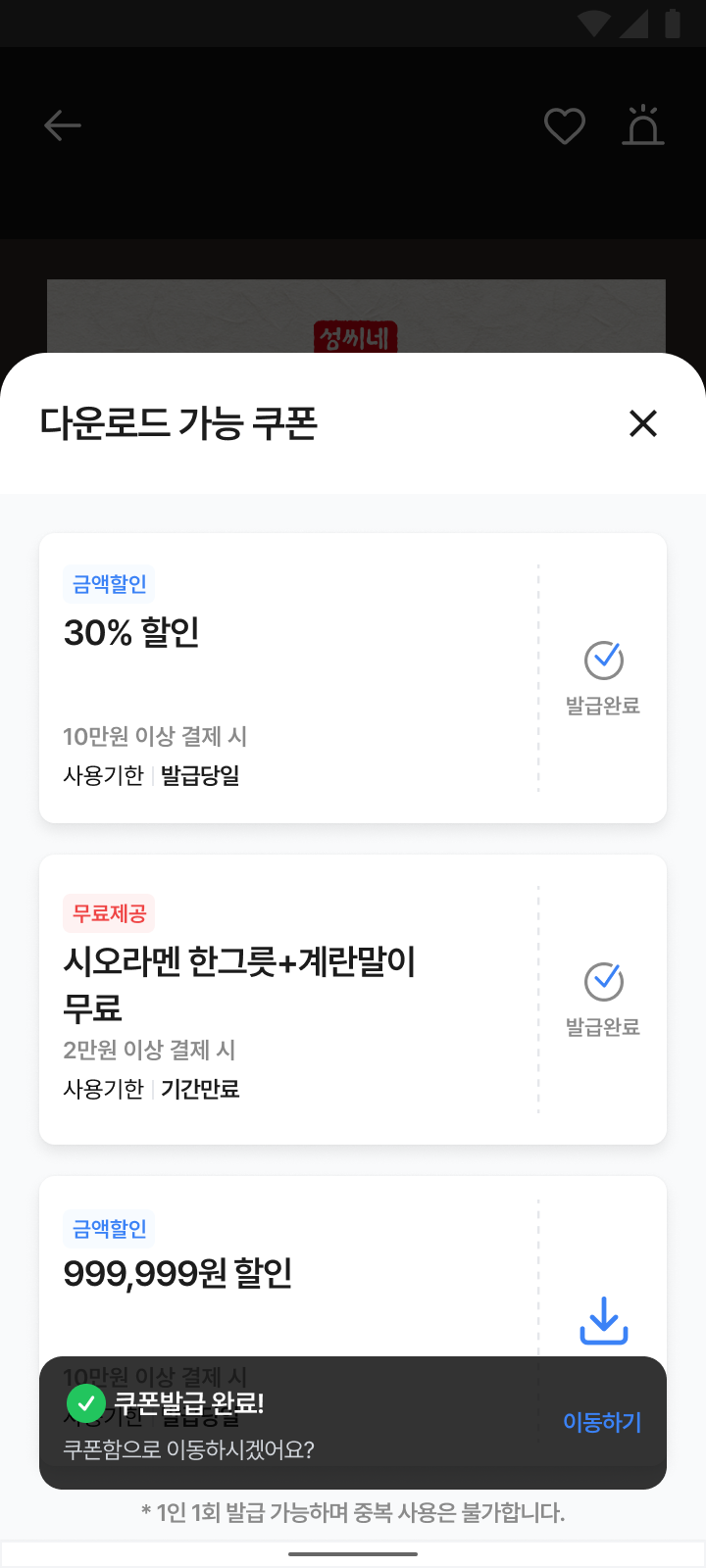706x1568 pixels.
Task: Tap the siren report icon
Action: coord(643,125)
